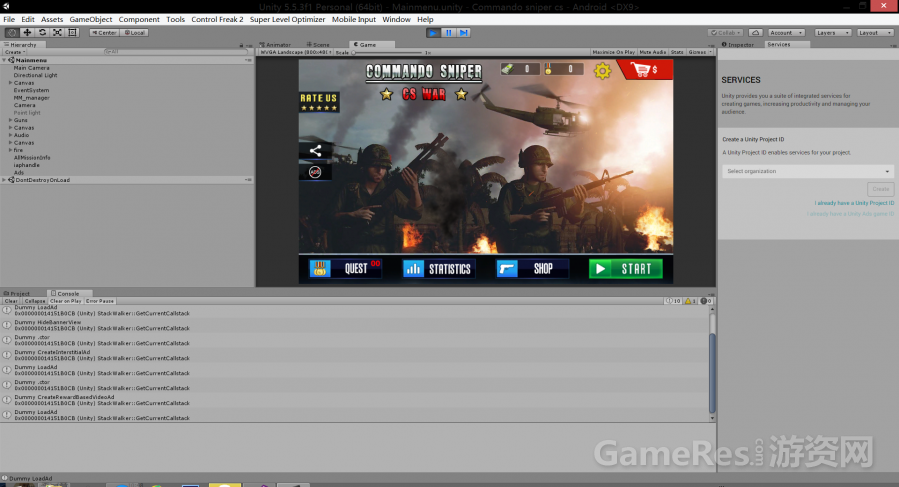Open the cloud services icon button
This screenshot has height=487, width=899.
756,33
